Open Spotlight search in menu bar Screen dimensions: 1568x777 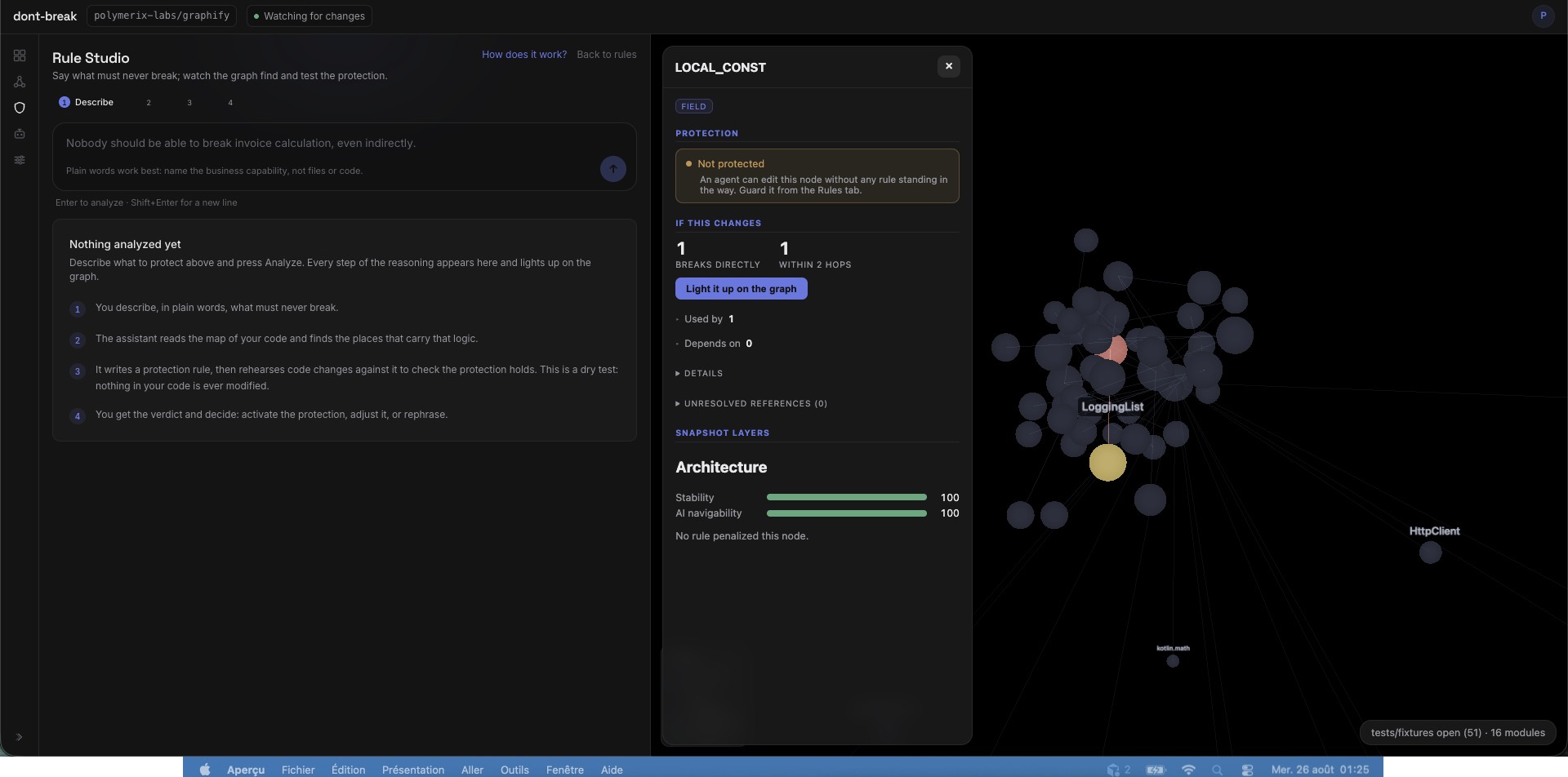[x=1218, y=770]
